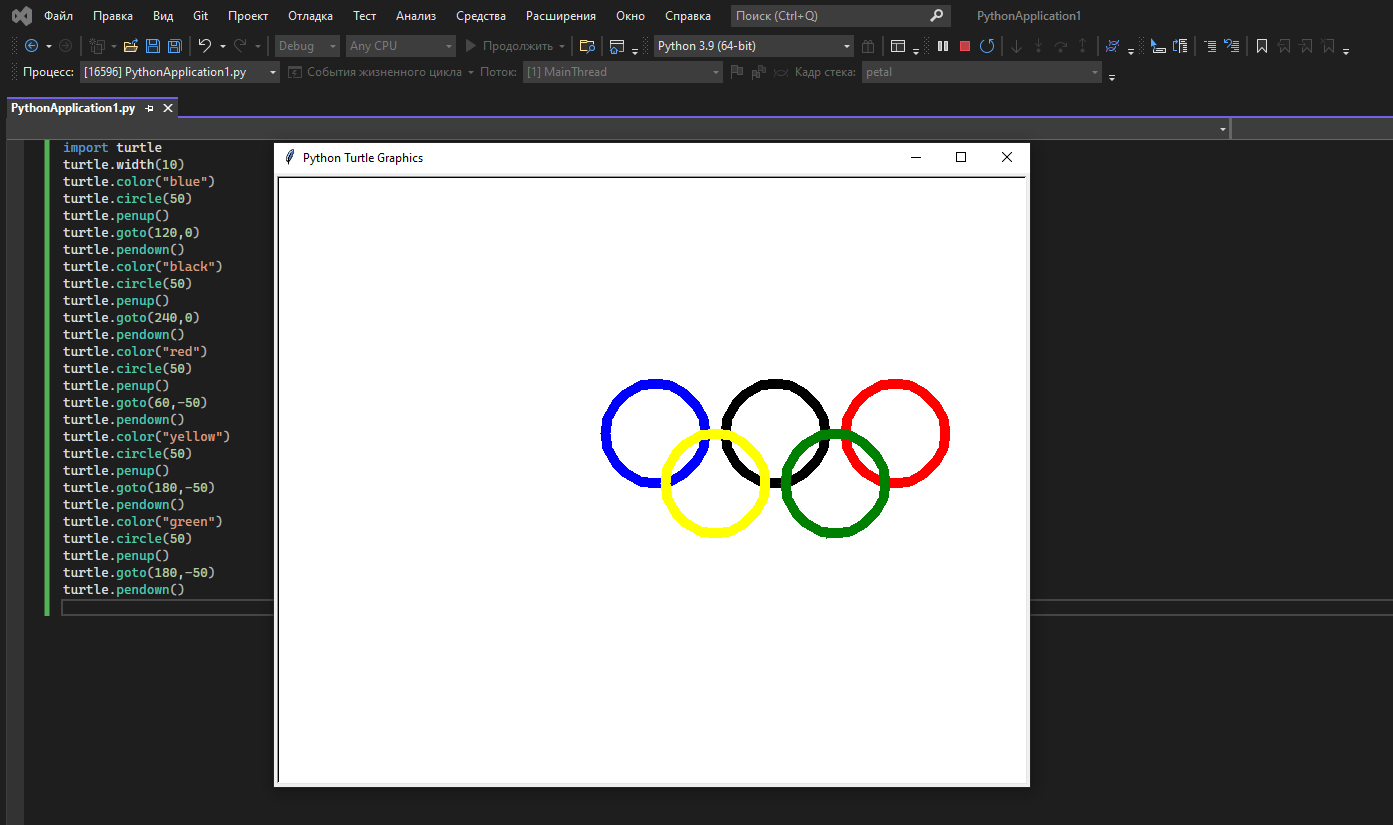The height and width of the screenshot is (825, 1393).
Task: Click the copy-with-lines icon beside it
Action: click(1180, 46)
